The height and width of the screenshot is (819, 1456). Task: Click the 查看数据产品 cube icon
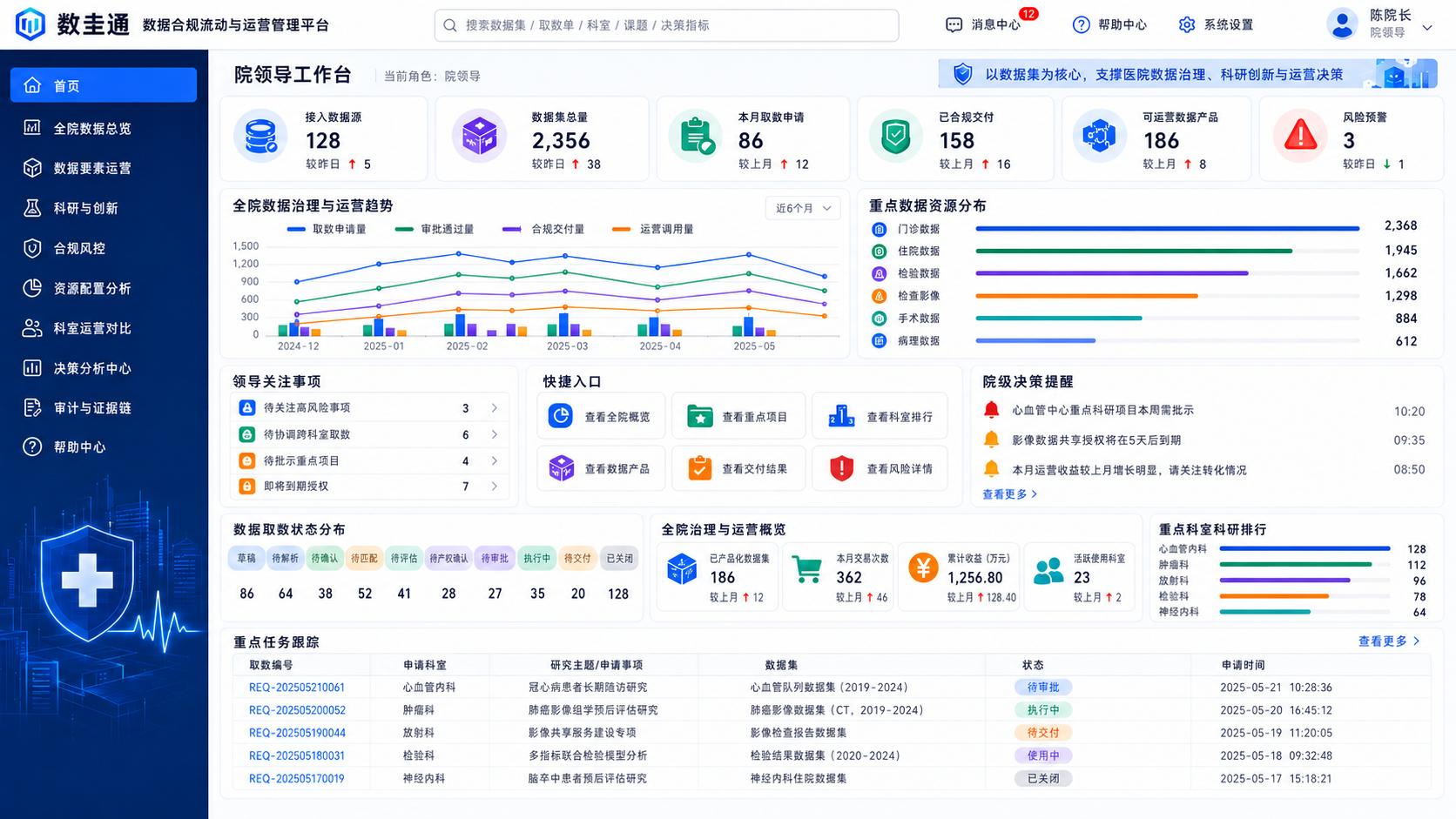click(x=562, y=468)
